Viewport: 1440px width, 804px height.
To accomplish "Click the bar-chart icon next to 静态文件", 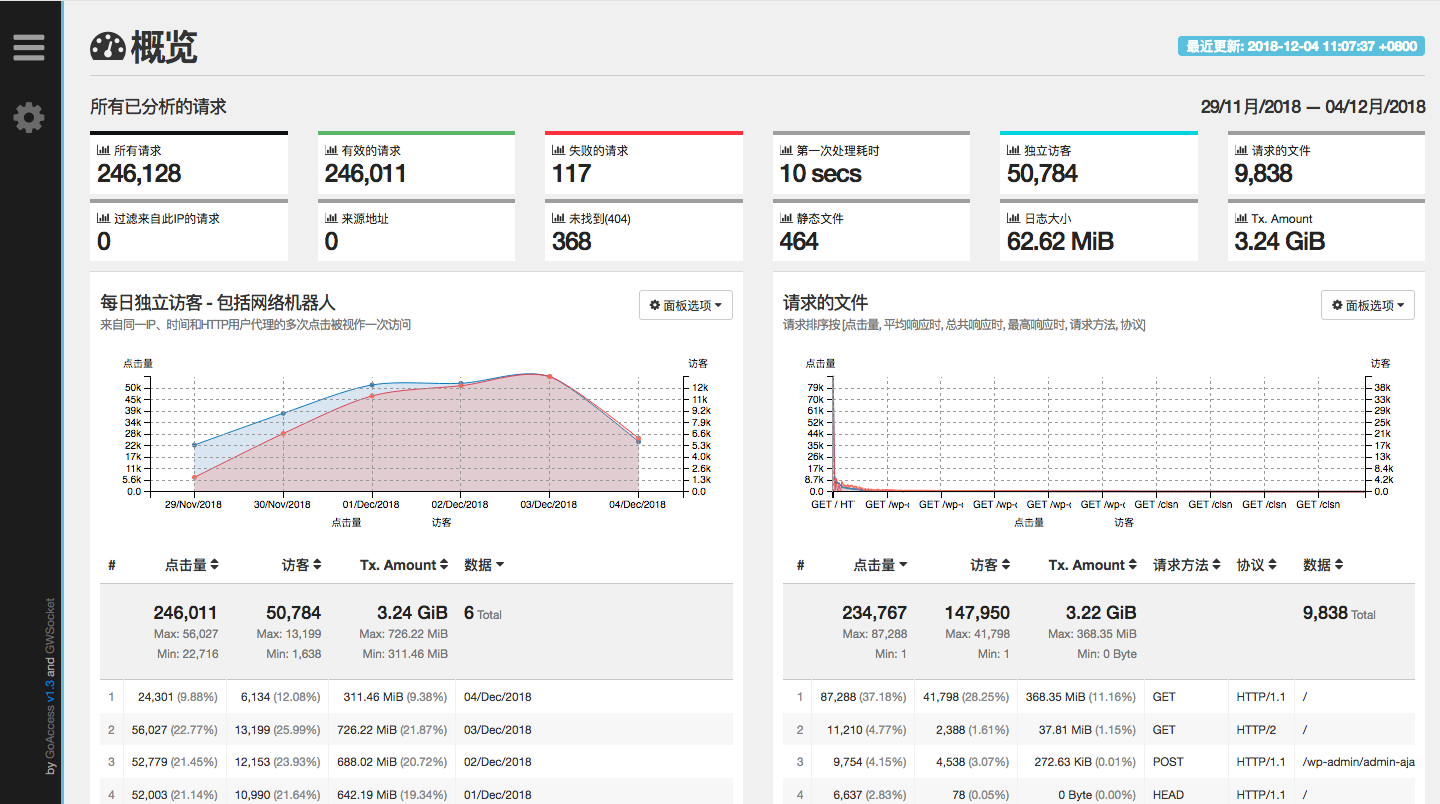I will [786, 218].
